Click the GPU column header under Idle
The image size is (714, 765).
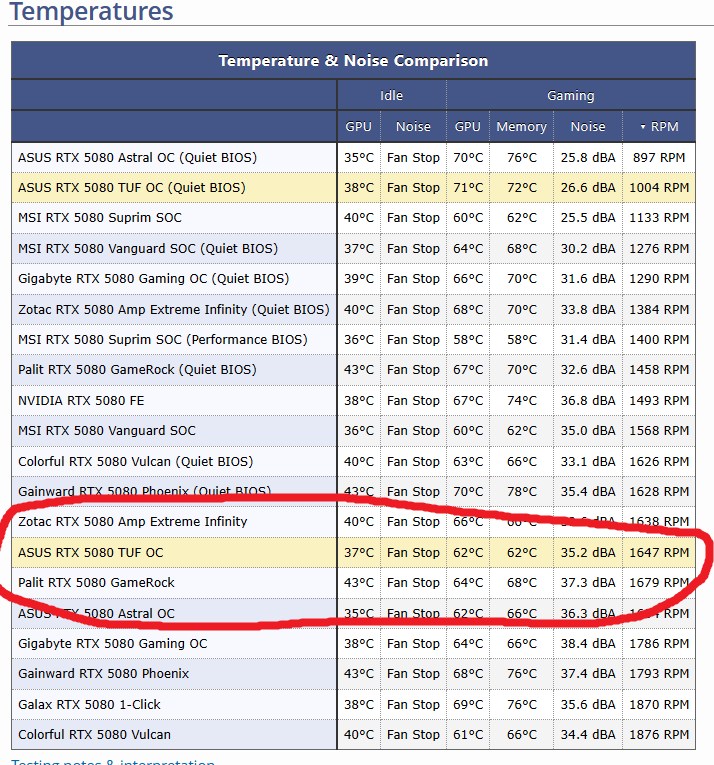pyautogui.click(x=359, y=127)
